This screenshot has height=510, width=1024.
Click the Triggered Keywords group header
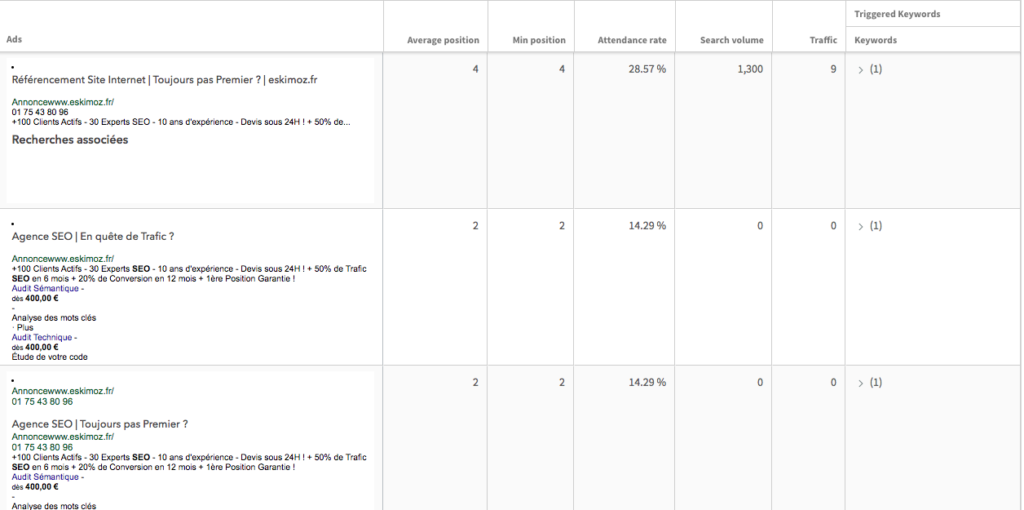(897, 14)
